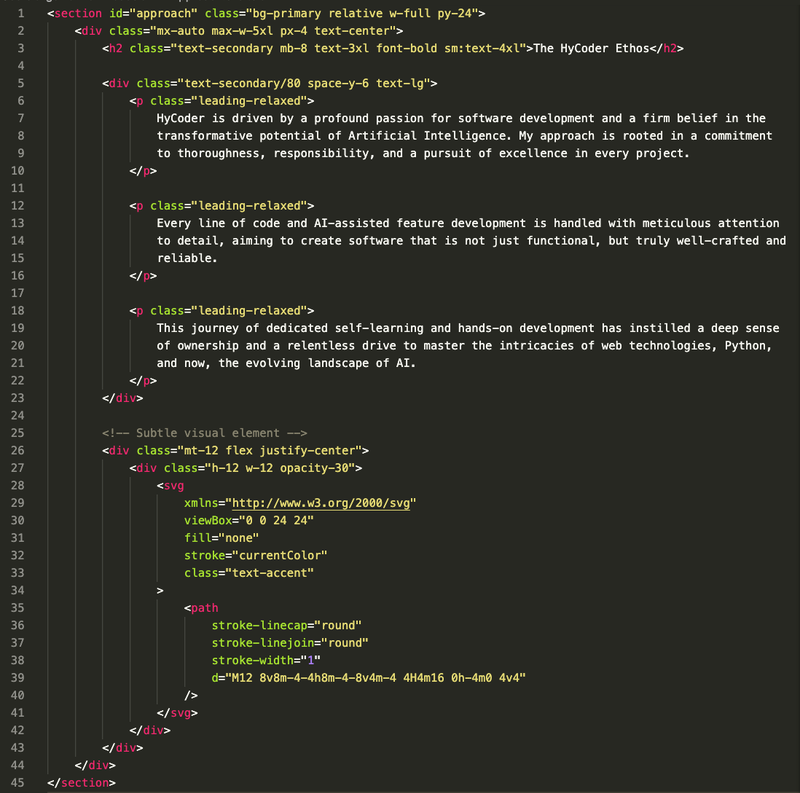
Task: Click line number 45 next to closing section tag
Action: point(20,782)
